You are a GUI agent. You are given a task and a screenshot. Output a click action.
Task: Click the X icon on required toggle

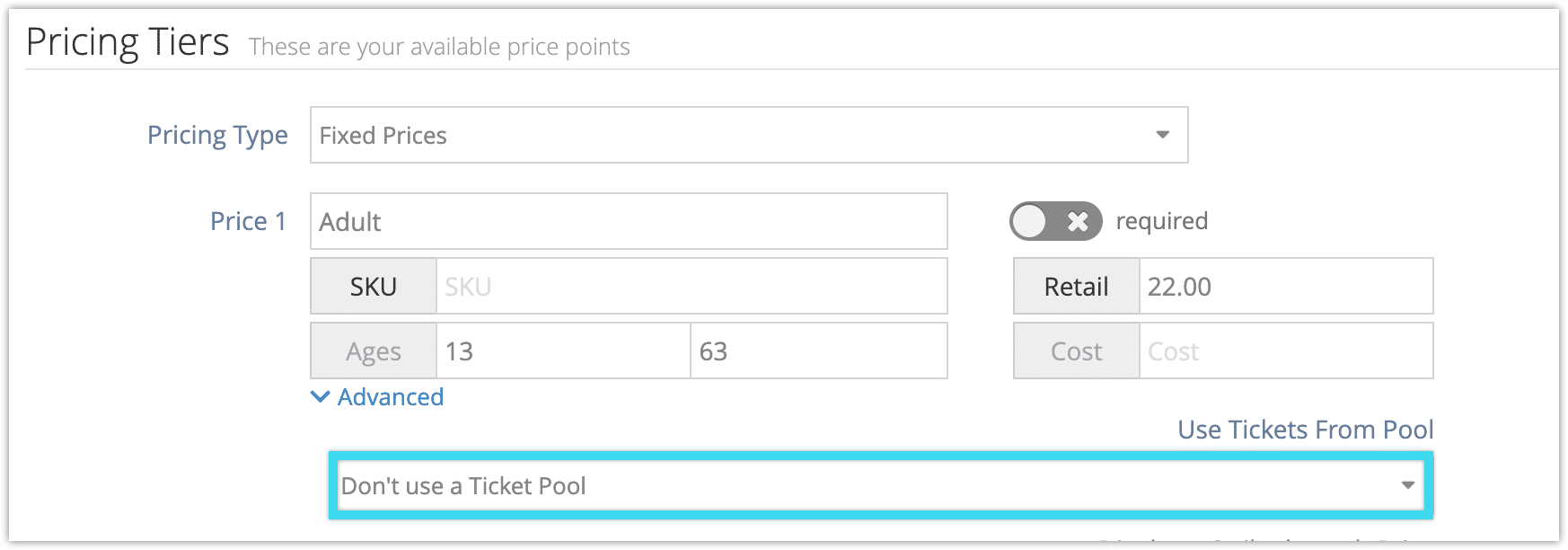[x=1079, y=221]
